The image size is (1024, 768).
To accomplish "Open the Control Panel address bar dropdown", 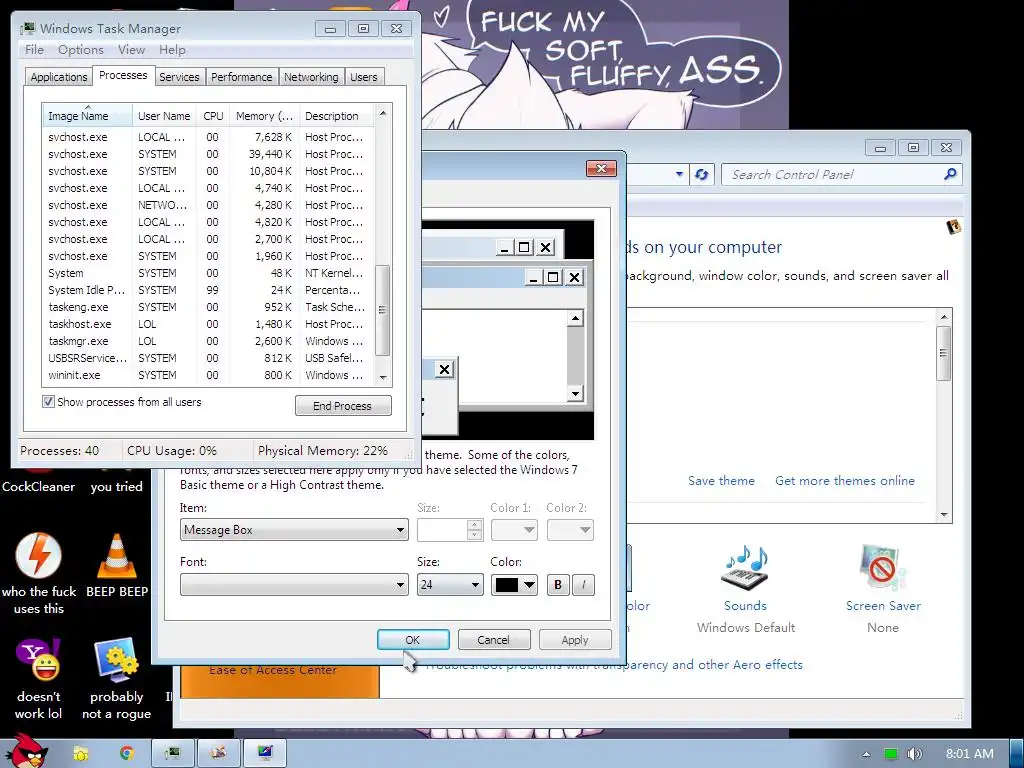I will (679, 174).
